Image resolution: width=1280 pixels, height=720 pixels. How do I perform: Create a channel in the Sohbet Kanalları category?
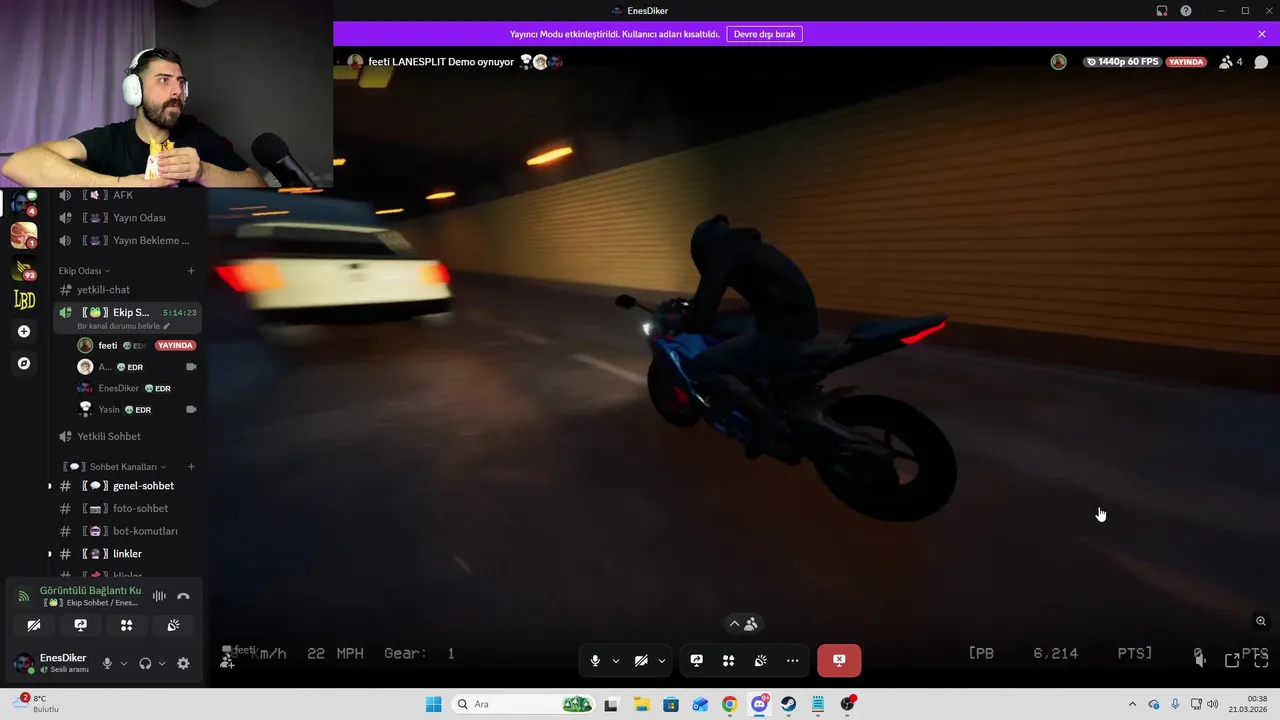point(191,467)
